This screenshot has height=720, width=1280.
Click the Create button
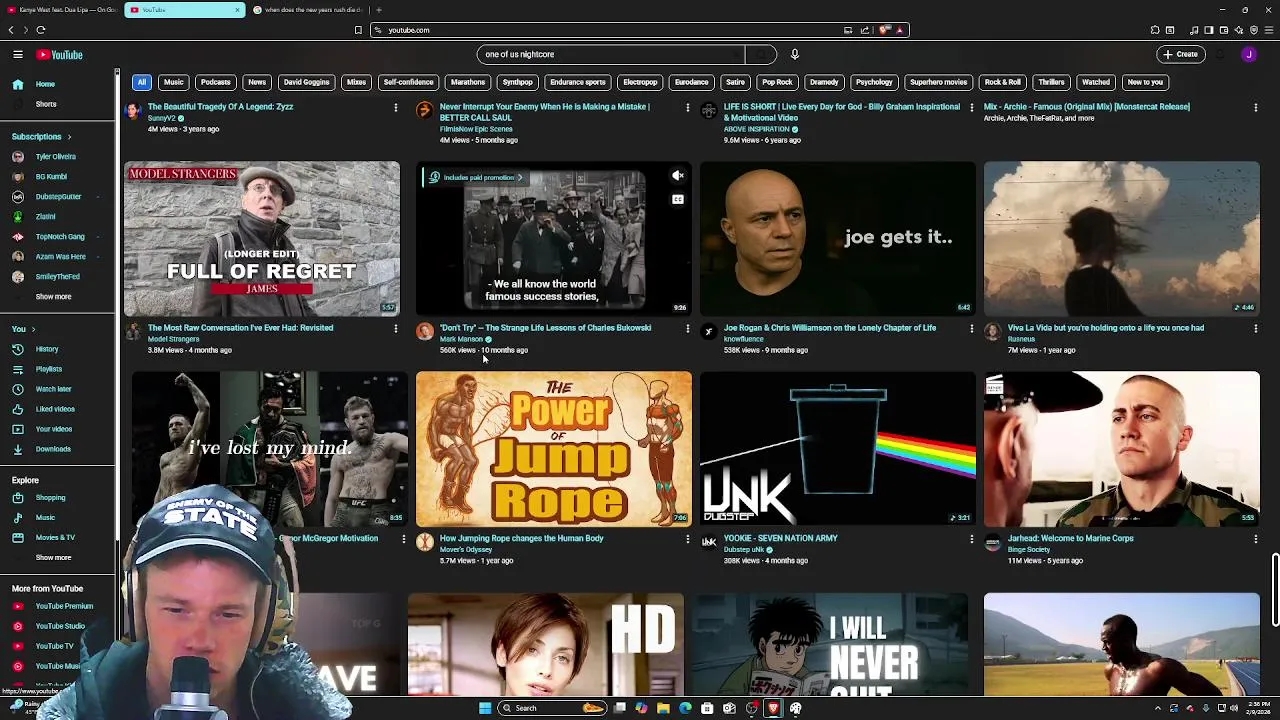coord(1180,55)
